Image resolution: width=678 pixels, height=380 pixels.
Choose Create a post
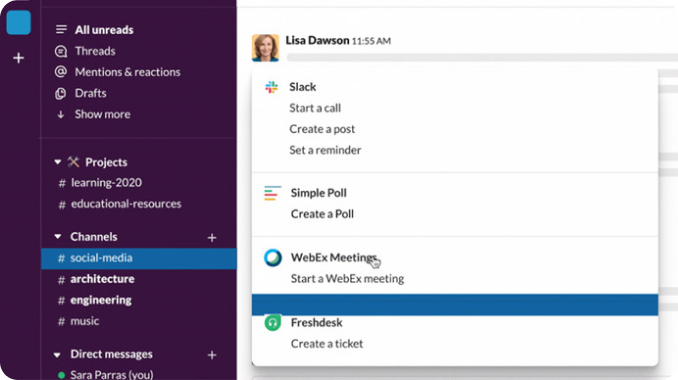click(322, 129)
